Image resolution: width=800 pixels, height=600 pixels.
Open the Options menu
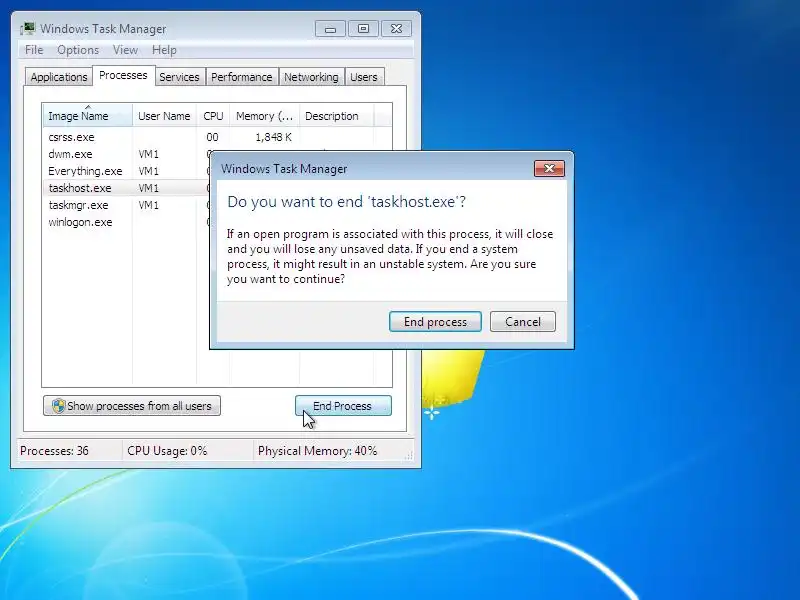click(x=78, y=50)
